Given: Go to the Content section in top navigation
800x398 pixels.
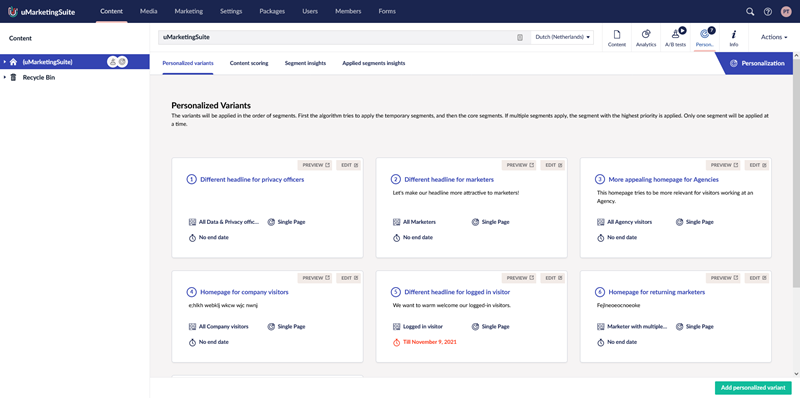Looking at the screenshot, I should [111, 11].
